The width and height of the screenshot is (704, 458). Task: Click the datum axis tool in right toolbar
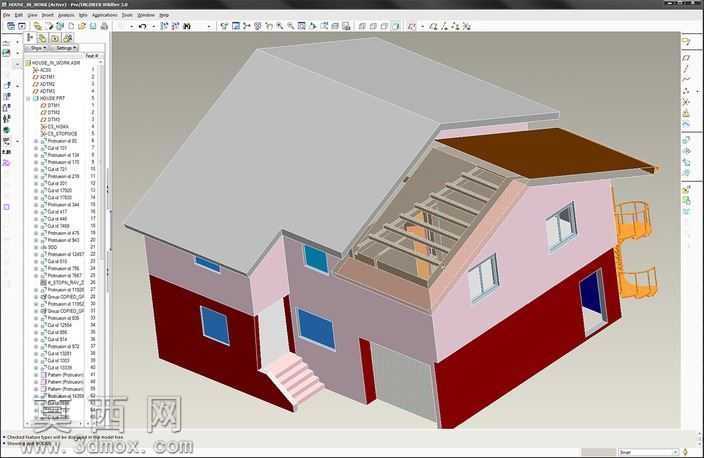pos(686,69)
